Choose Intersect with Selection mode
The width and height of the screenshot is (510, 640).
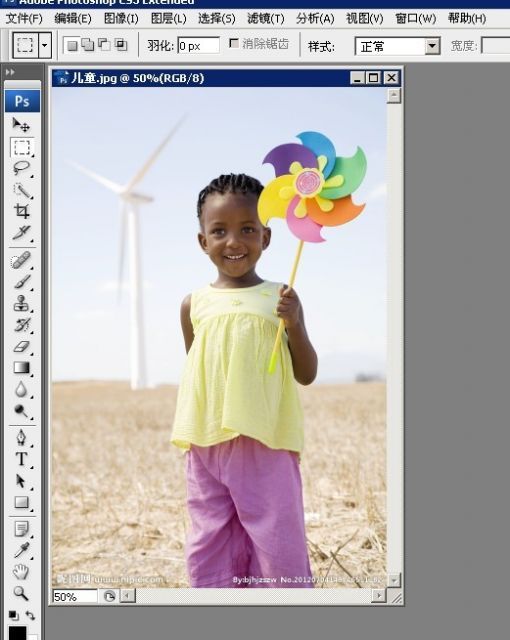pyautogui.click(x=120, y=44)
